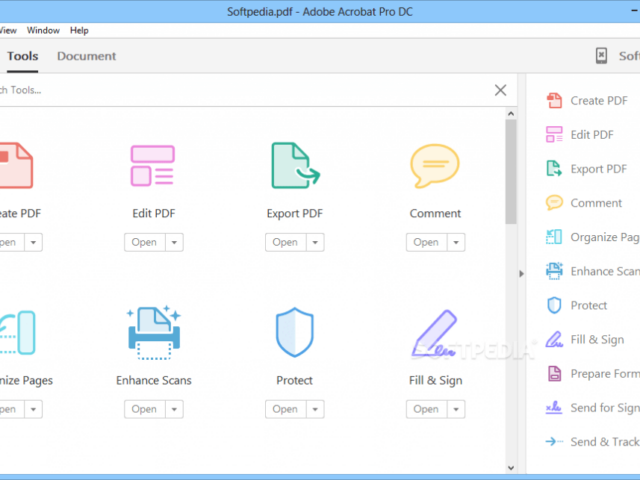Switch to the Document tab
The image size is (640, 480).
[86, 56]
